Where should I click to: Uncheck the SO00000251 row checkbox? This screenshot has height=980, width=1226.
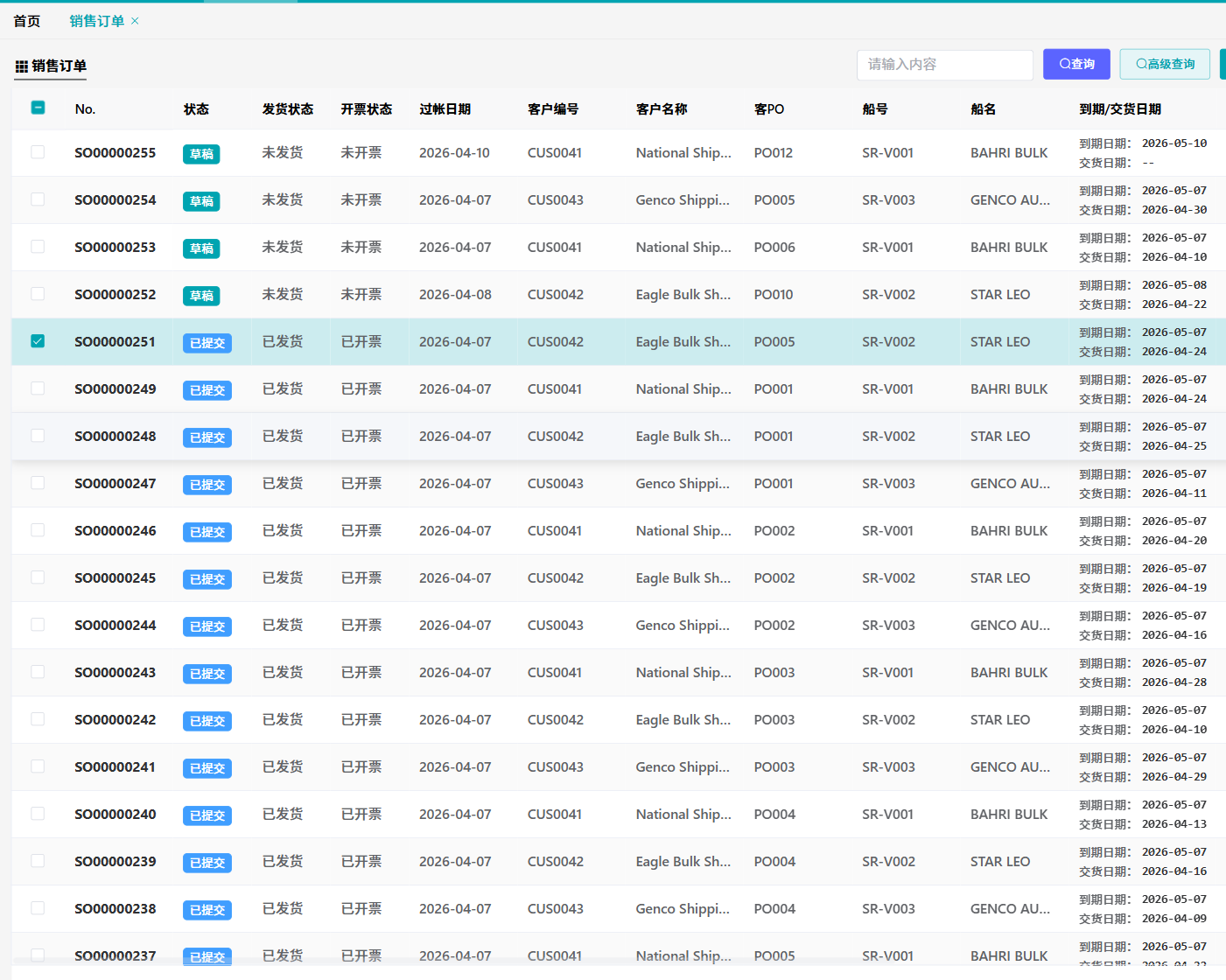tap(38, 341)
